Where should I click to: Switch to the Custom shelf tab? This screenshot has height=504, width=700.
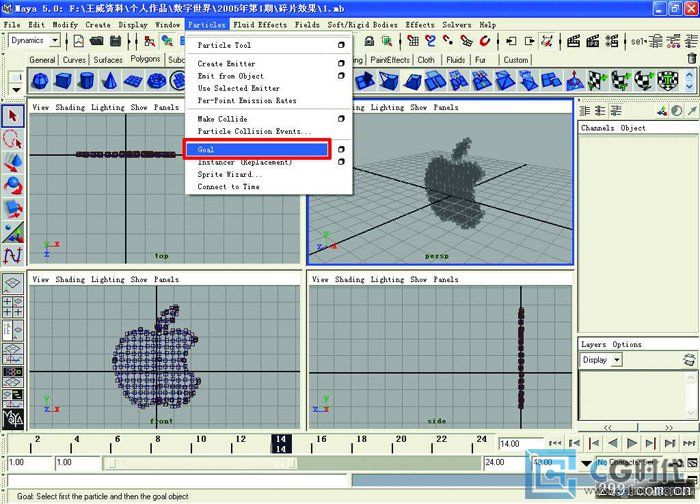click(516, 60)
